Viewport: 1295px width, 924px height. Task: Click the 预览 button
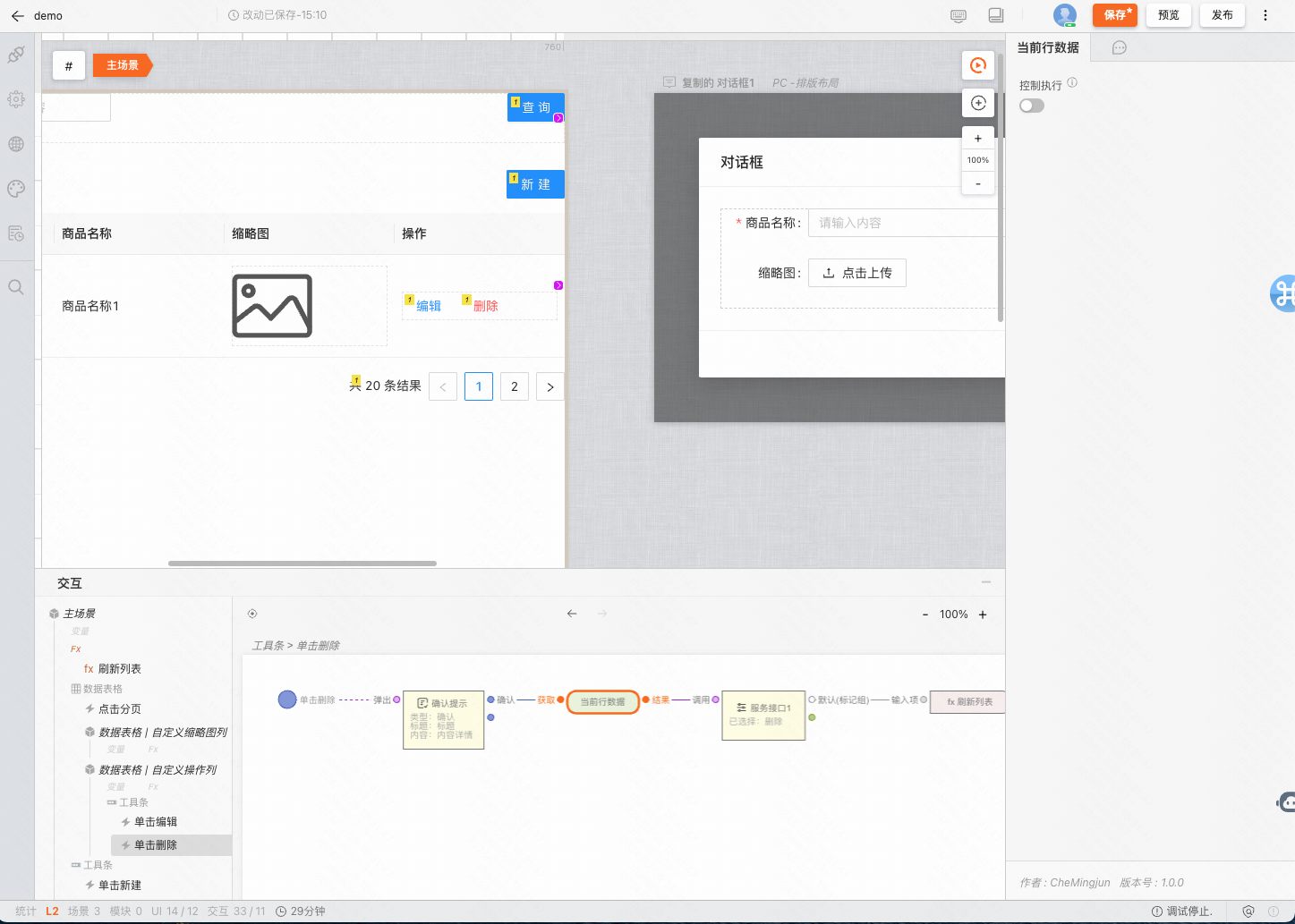coord(1169,15)
